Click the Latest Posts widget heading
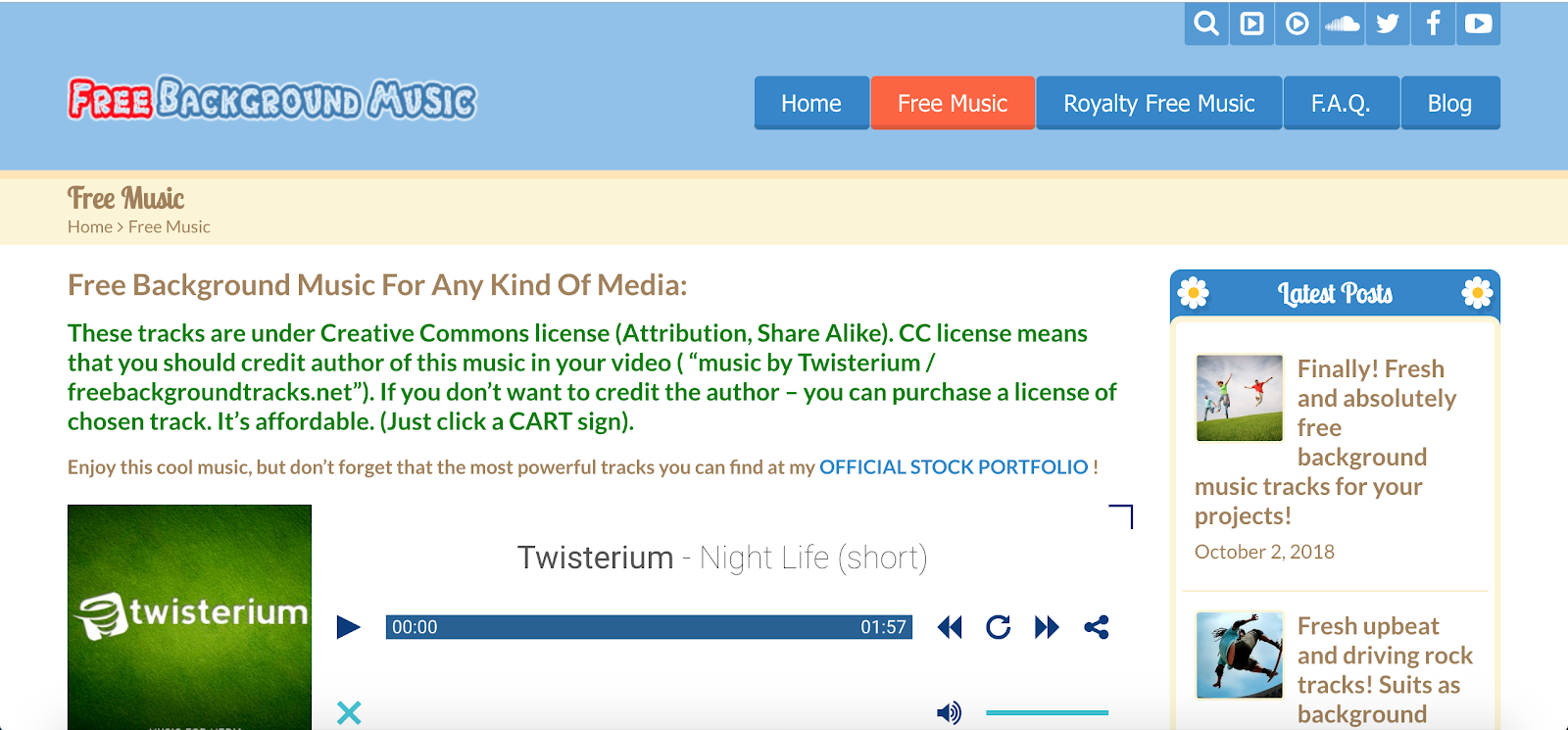 click(1335, 293)
